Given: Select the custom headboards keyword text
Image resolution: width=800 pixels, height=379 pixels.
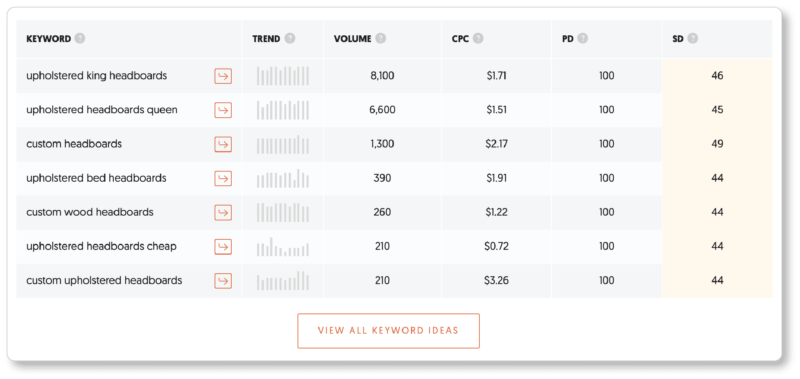Looking at the screenshot, I should point(74,144).
